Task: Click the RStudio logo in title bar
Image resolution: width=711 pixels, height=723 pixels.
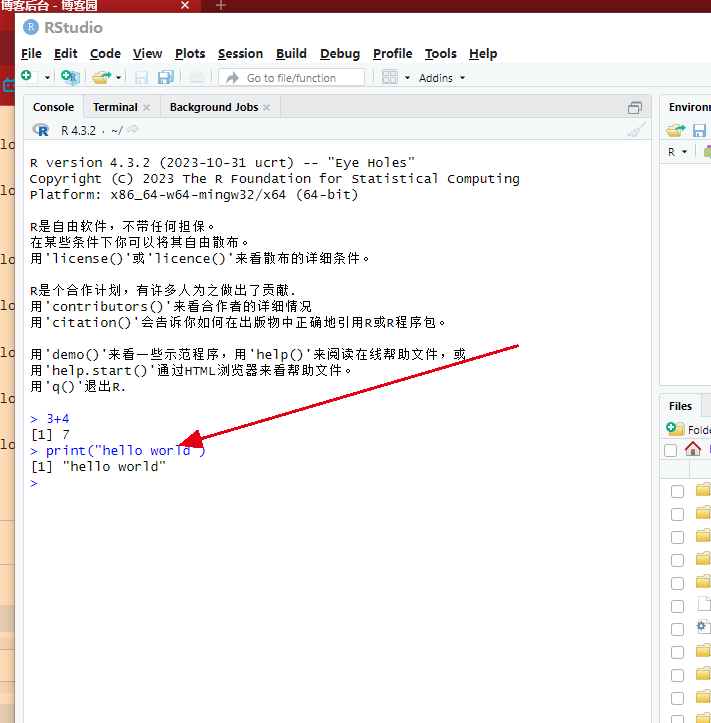Action: pos(30,27)
